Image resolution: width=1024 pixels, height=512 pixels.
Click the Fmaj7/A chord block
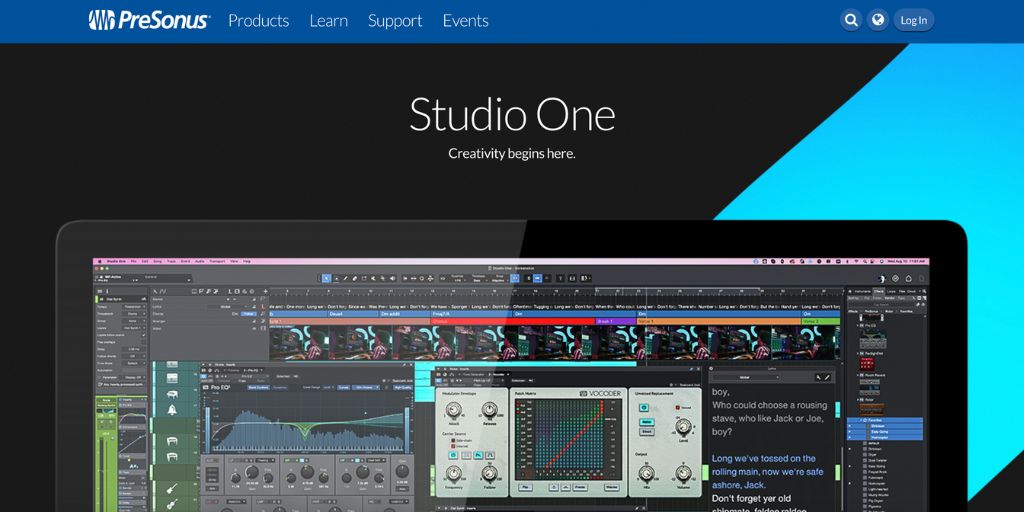tap(471, 314)
